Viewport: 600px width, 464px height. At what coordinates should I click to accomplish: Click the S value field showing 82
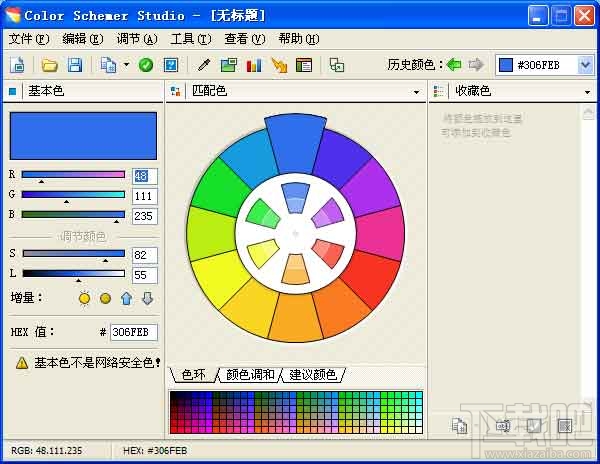[x=145, y=255]
